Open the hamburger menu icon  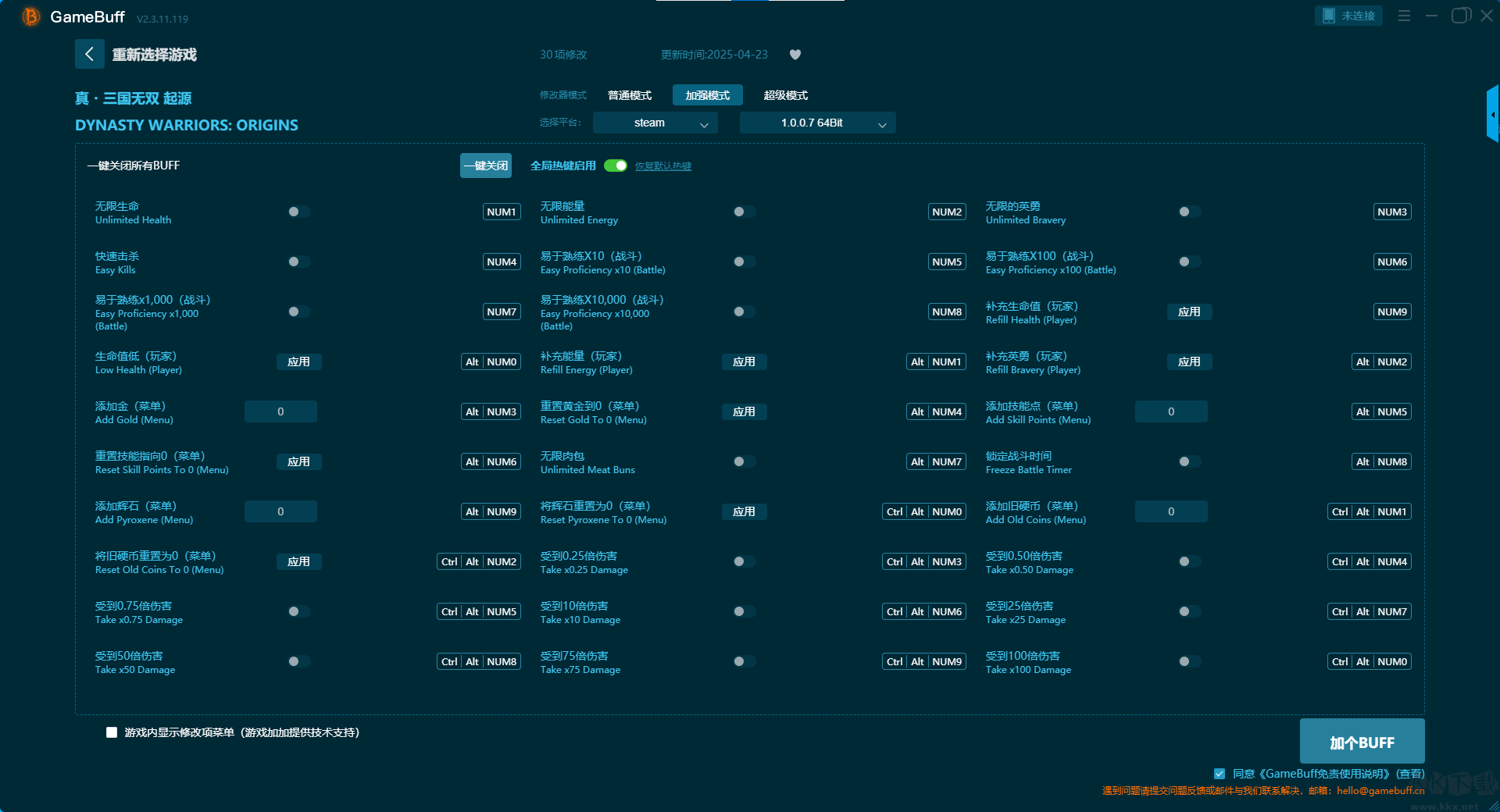(x=1404, y=16)
